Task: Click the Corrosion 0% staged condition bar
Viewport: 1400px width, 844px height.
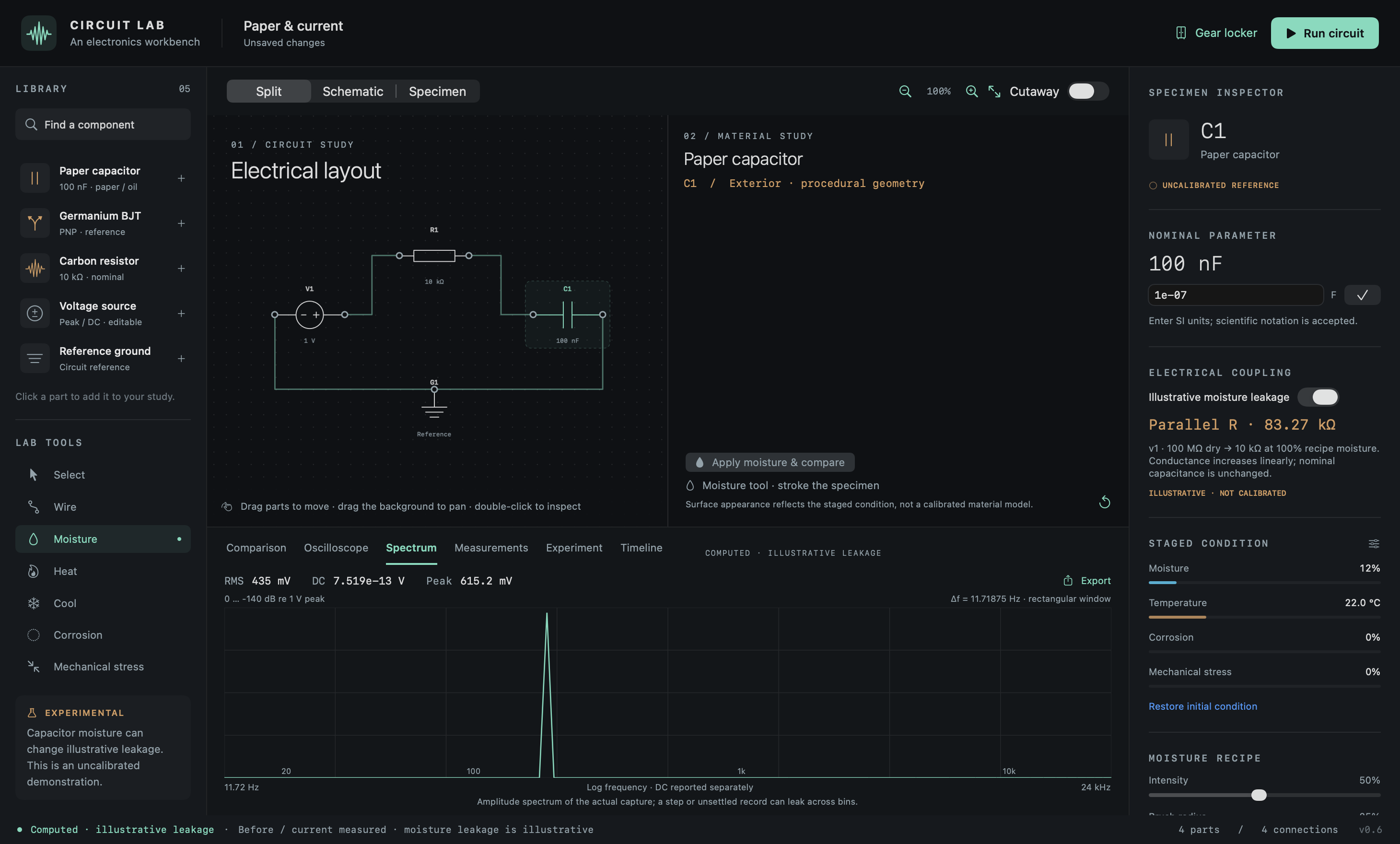Action: point(1264,651)
